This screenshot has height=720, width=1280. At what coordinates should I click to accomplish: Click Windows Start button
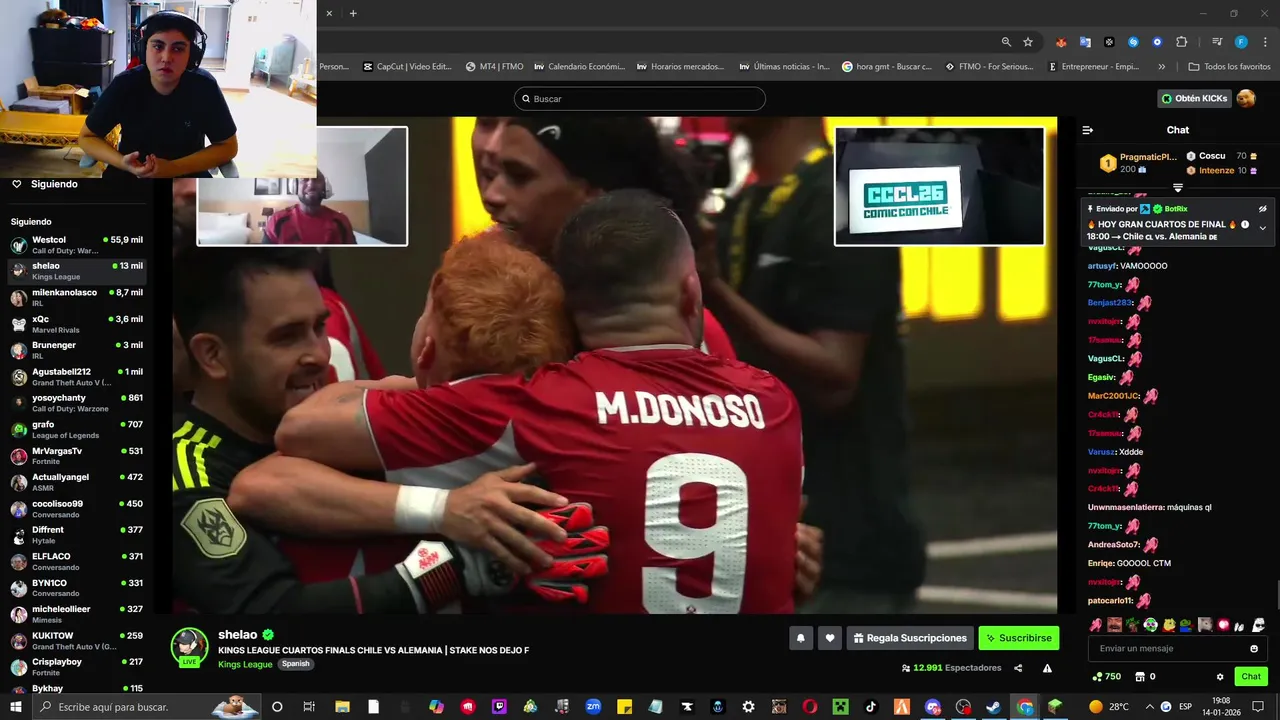(16, 707)
